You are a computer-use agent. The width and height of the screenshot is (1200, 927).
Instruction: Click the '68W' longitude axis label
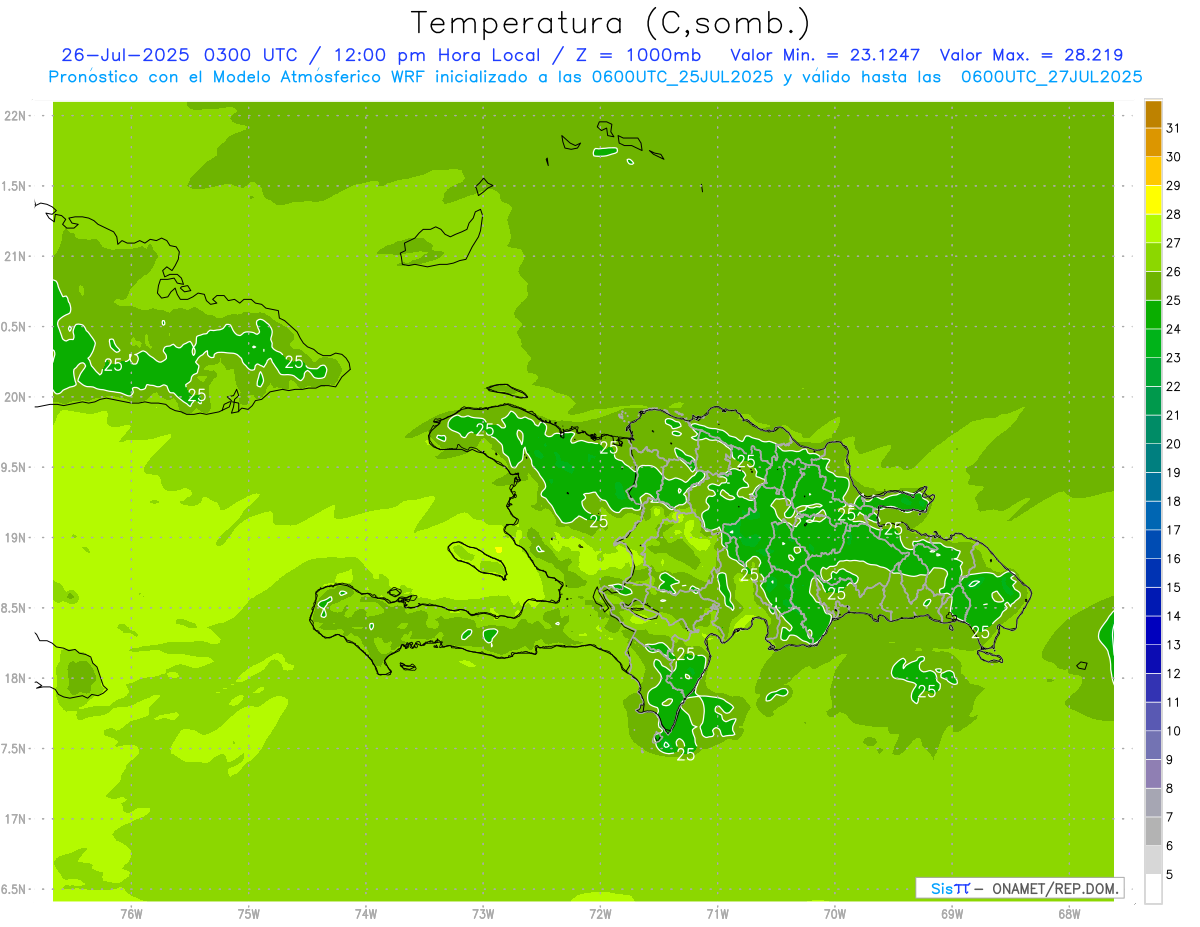tap(1069, 913)
